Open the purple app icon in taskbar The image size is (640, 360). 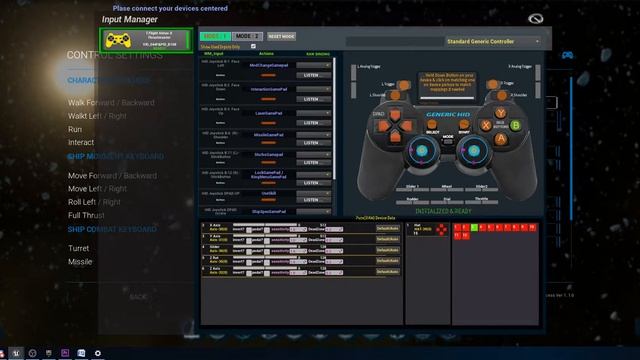coord(65,353)
